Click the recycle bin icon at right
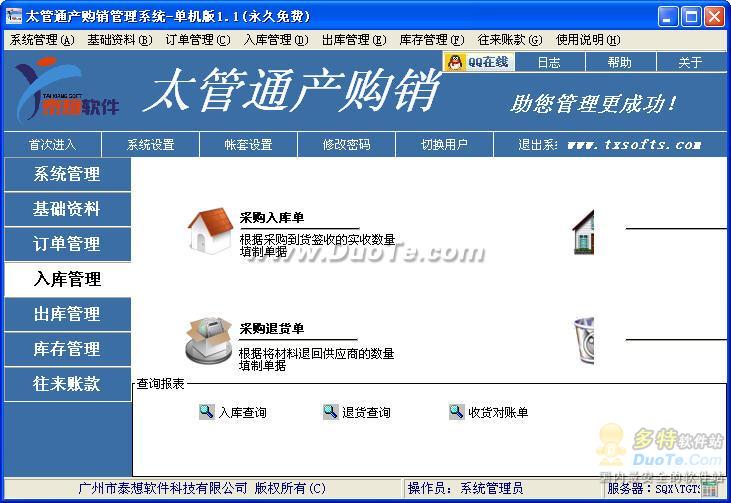The image size is (731, 503). coord(584,340)
